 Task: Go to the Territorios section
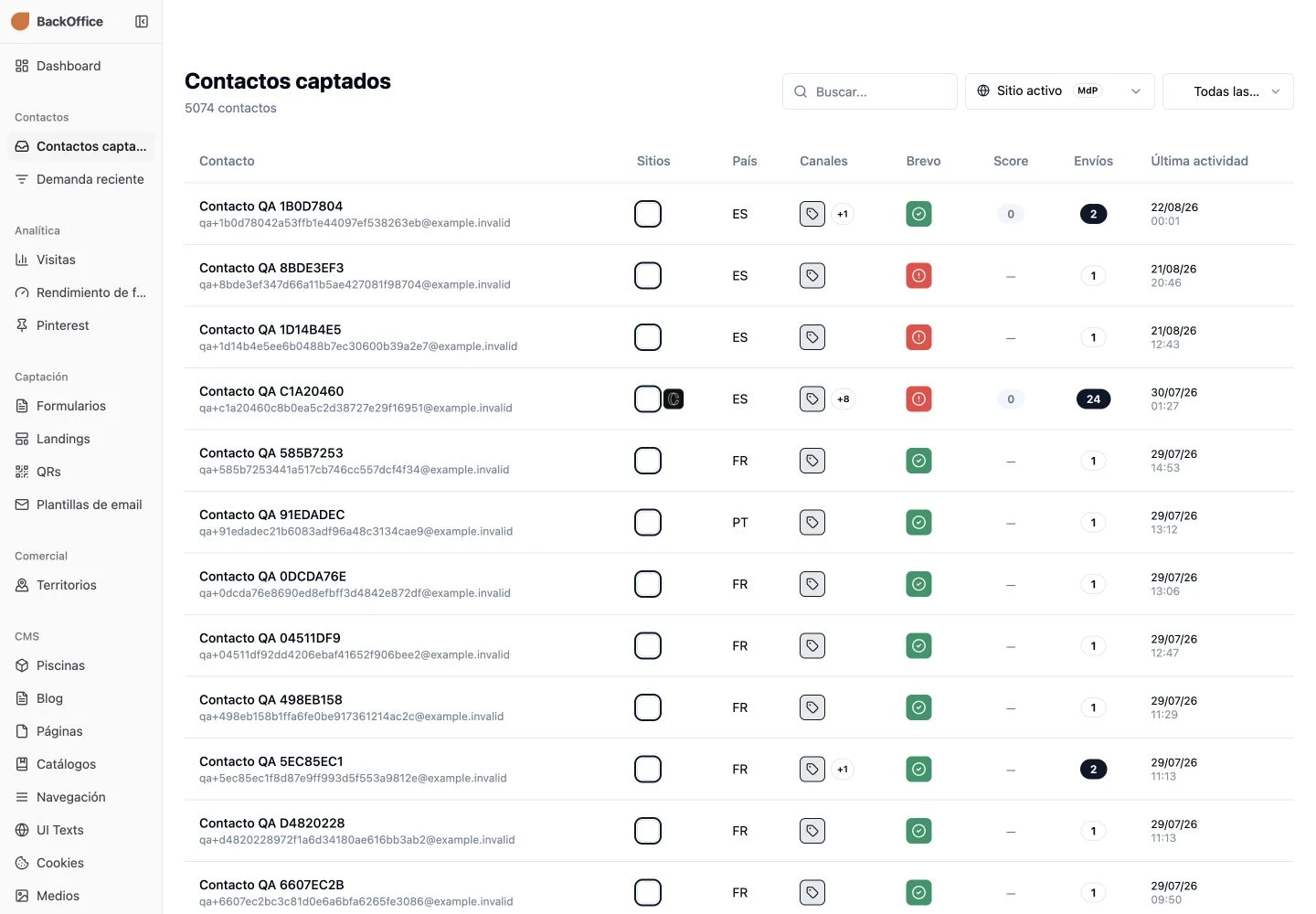pyautogui.click(x=81, y=585)
